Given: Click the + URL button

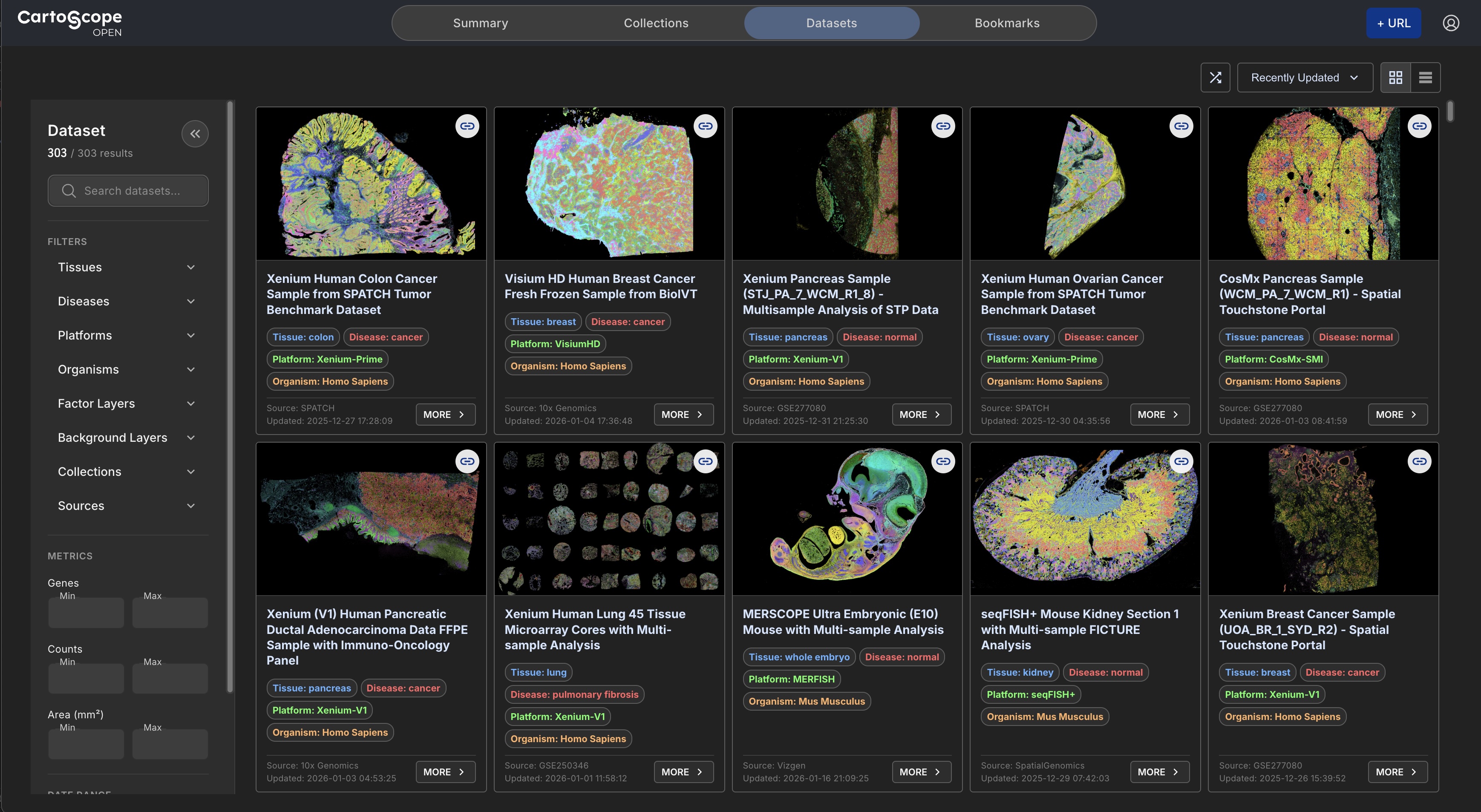Looking at the screenshot, I should click(1393, 23).
